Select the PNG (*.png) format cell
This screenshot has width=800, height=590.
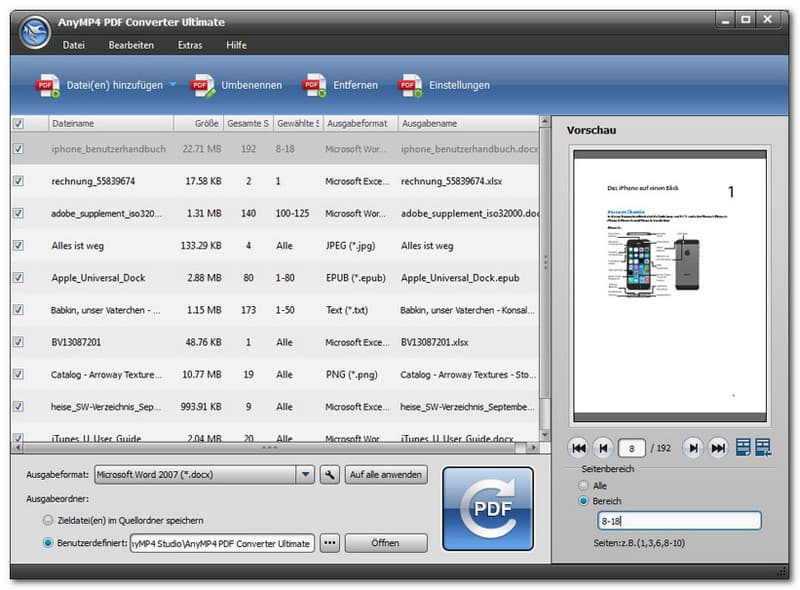click(352, 375)
